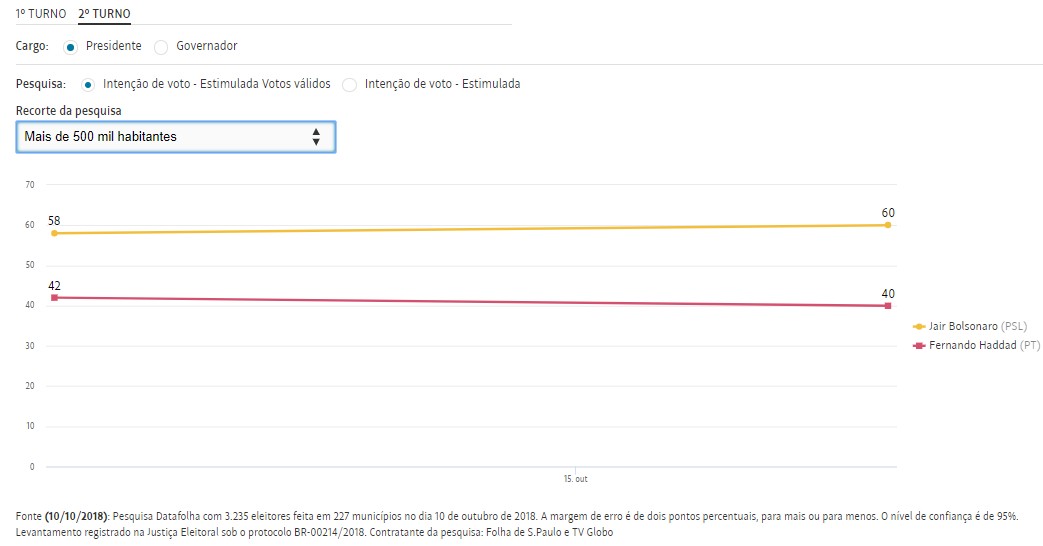Pick the plain Intenção de voto - Estimulada option
The width and height of the screenshot is (1043, 546).
click(350, 85)
